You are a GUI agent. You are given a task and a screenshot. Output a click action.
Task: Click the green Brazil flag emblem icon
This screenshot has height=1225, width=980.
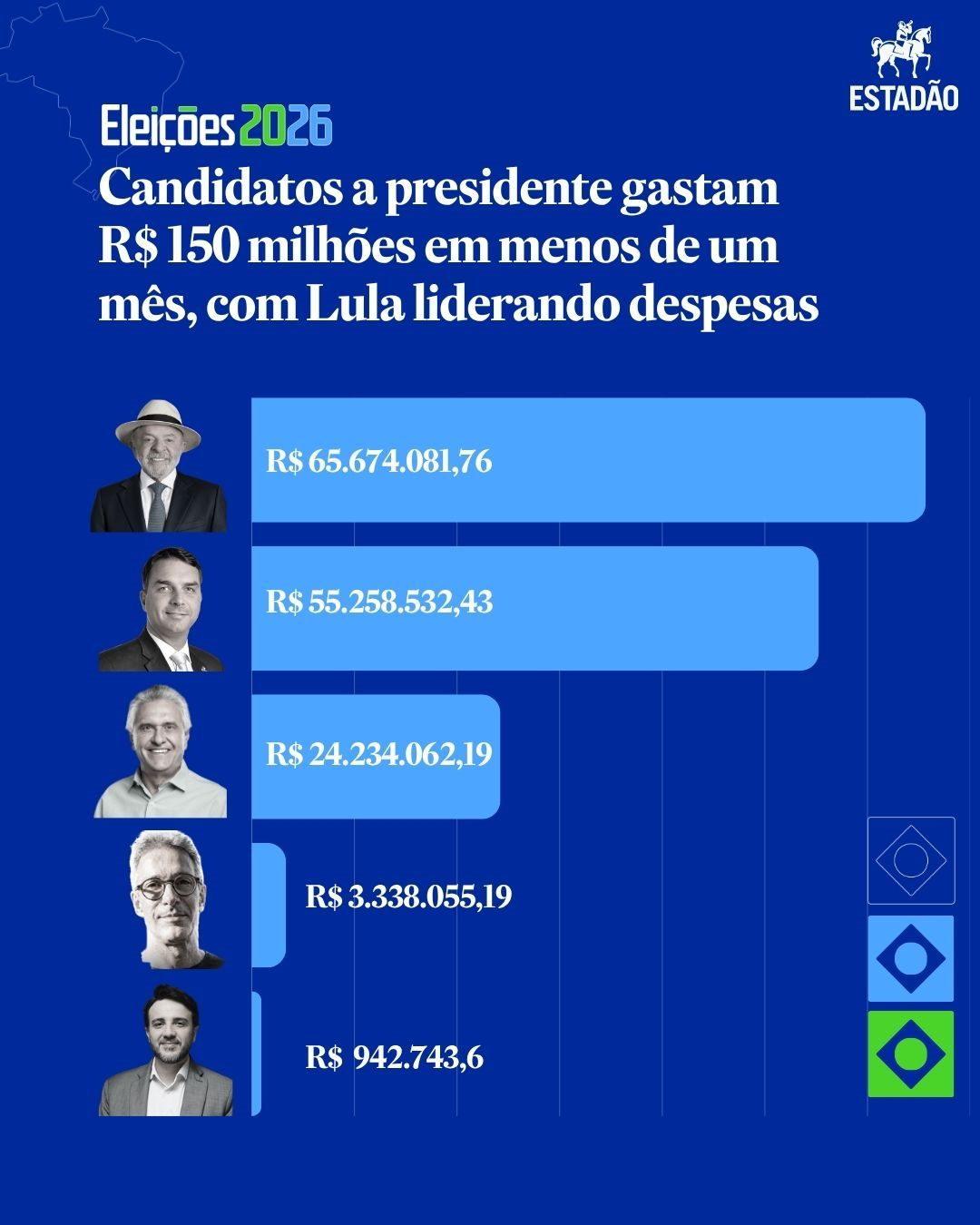click(x=911, y=1054)
